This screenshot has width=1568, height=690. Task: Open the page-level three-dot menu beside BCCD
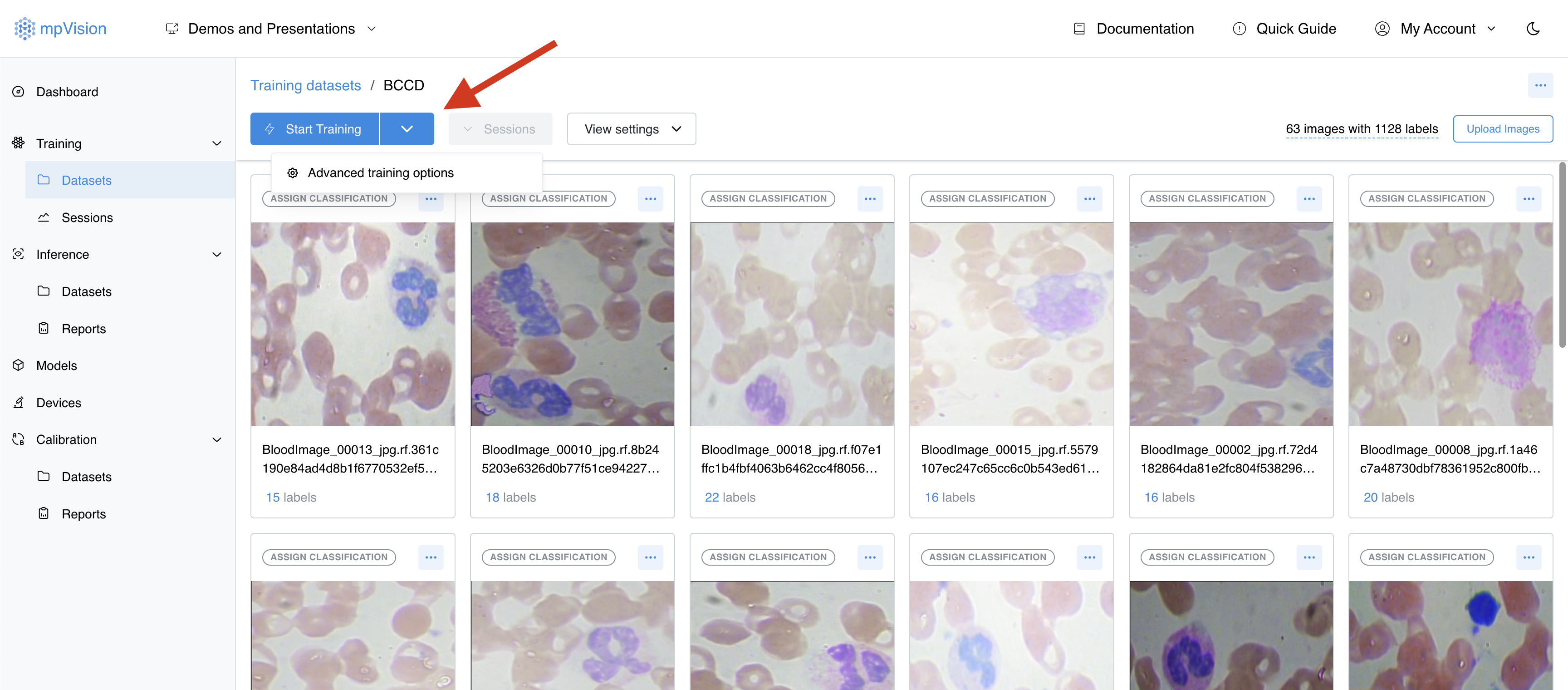[1540, 85]
